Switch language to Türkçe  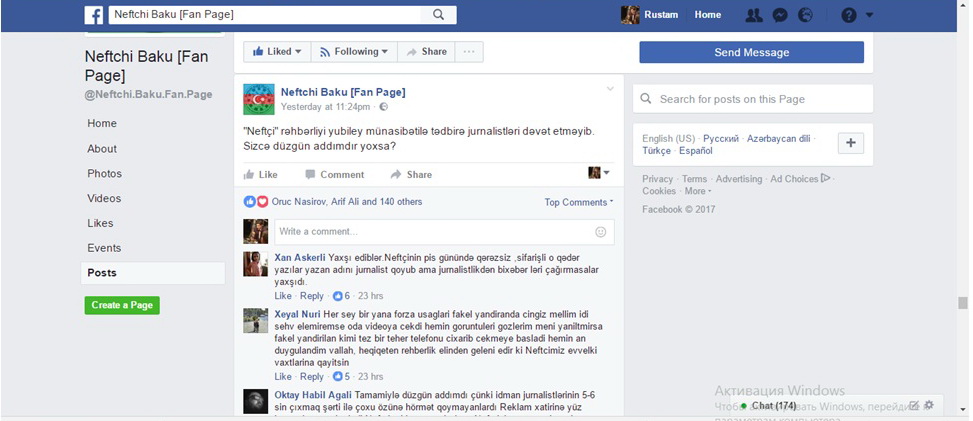click(657, 151)
